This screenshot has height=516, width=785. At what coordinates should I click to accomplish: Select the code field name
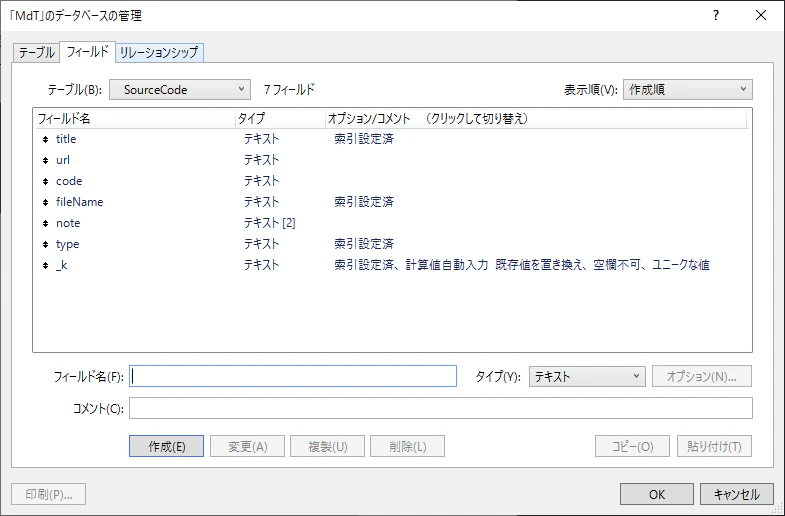69,181
